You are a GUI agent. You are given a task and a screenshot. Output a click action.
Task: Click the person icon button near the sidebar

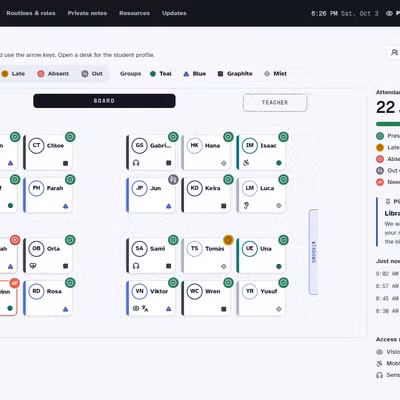pos(394,53)
